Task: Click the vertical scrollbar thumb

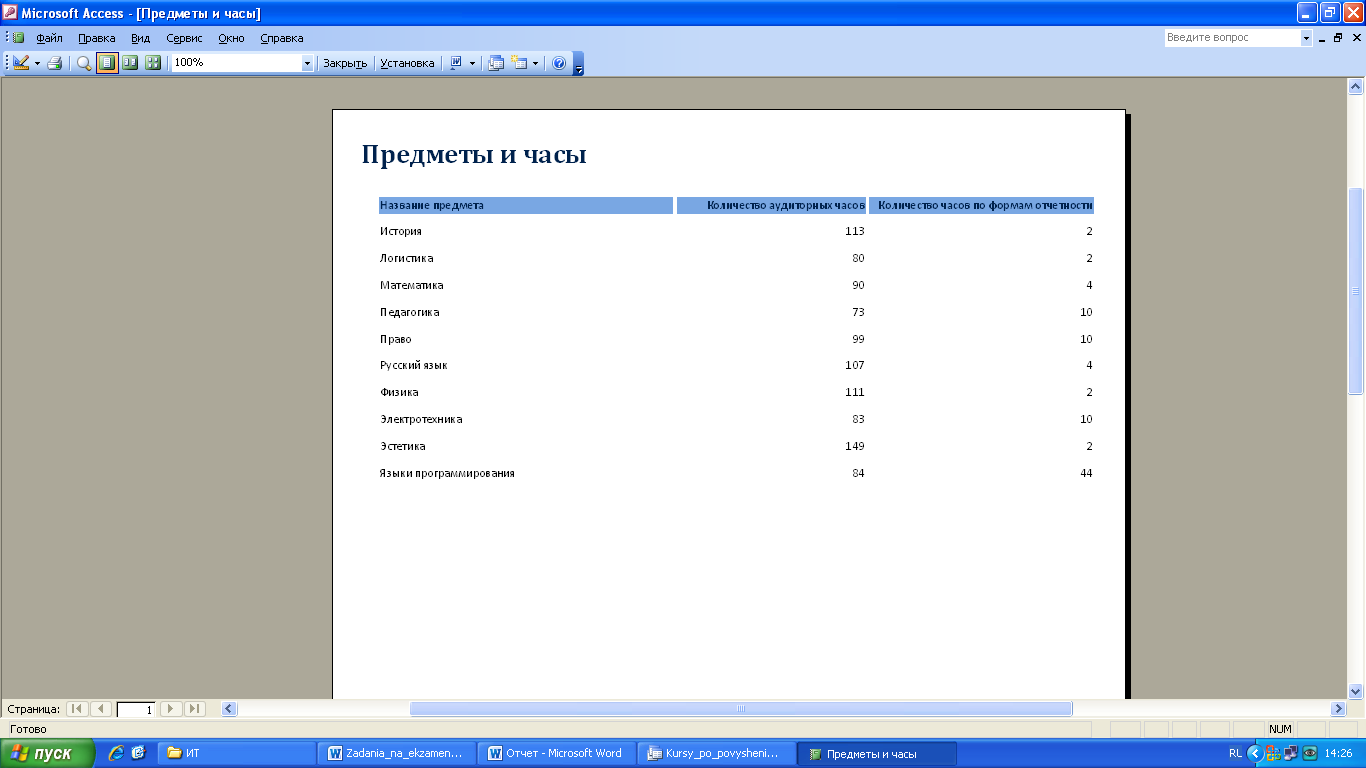Action: click(x=1356, y=291)
